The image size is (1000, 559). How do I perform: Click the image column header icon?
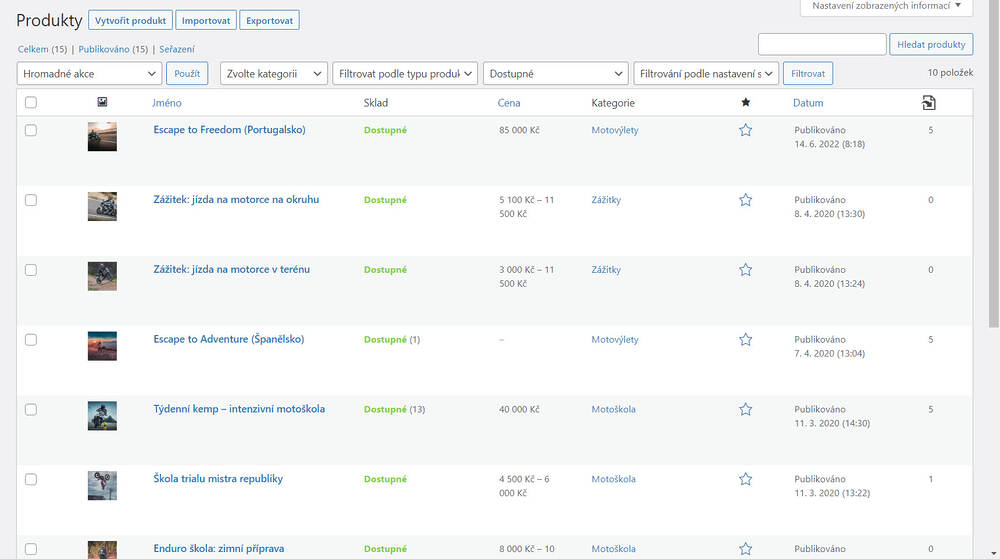tap(102, 102)
